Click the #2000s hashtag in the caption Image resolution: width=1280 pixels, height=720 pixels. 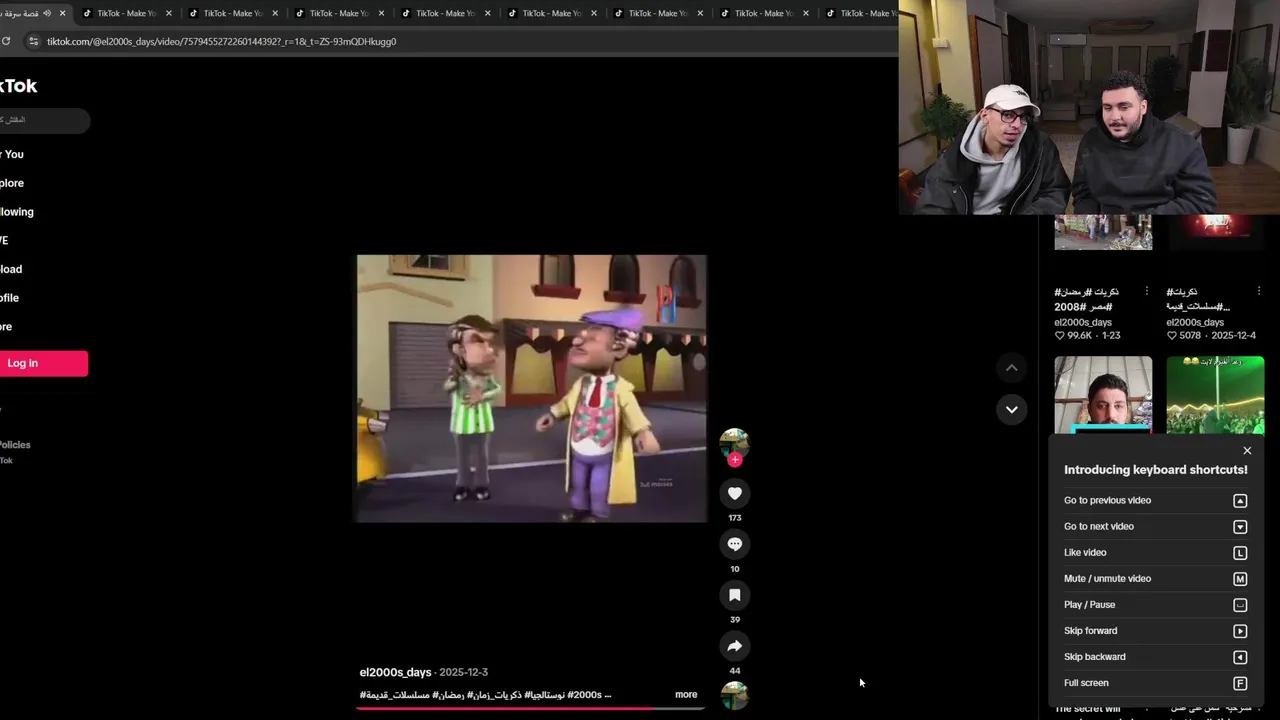585,695
